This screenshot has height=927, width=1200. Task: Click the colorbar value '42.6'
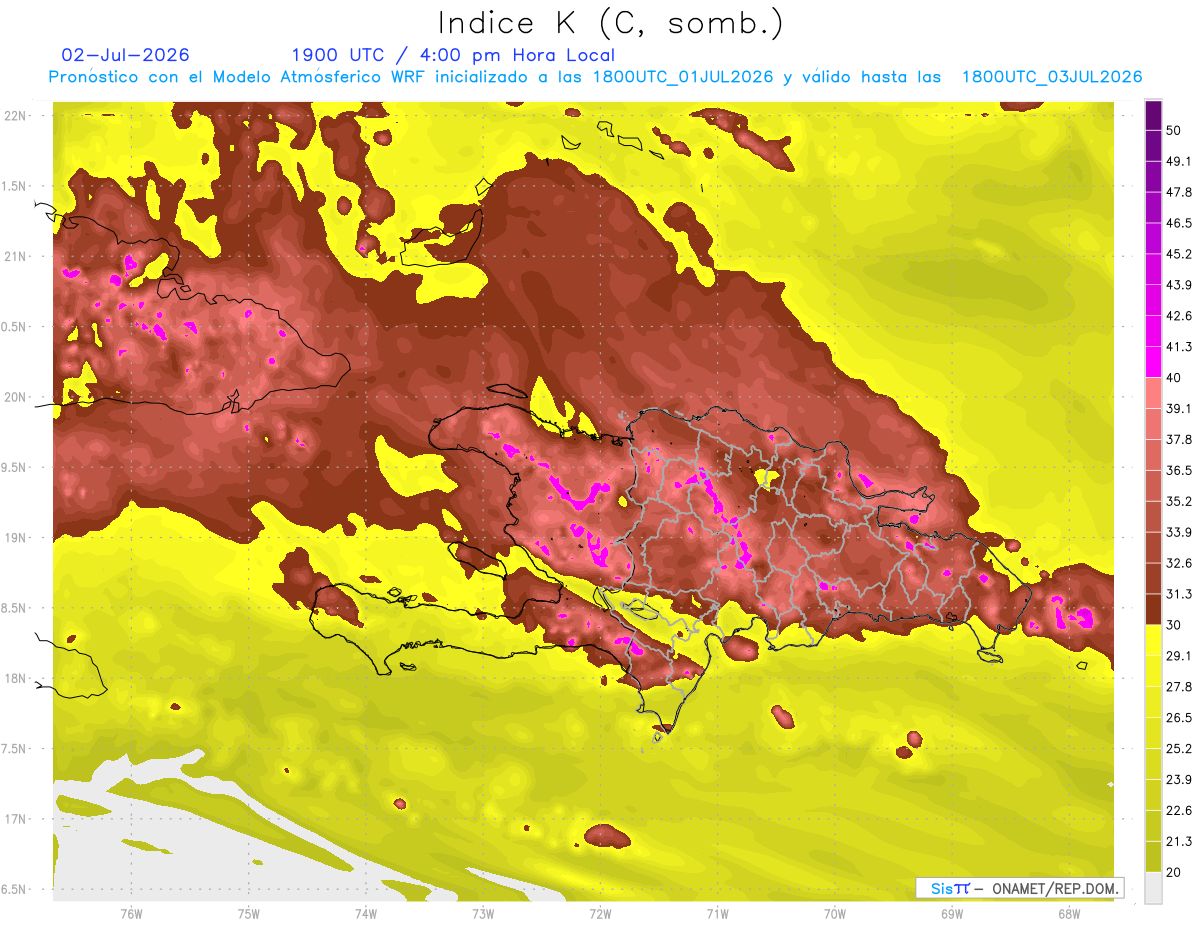point(1179,316)
